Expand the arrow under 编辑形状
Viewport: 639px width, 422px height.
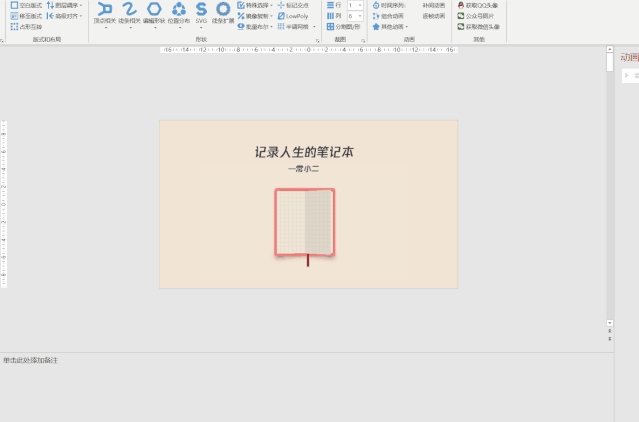click(x=155, y=28)
